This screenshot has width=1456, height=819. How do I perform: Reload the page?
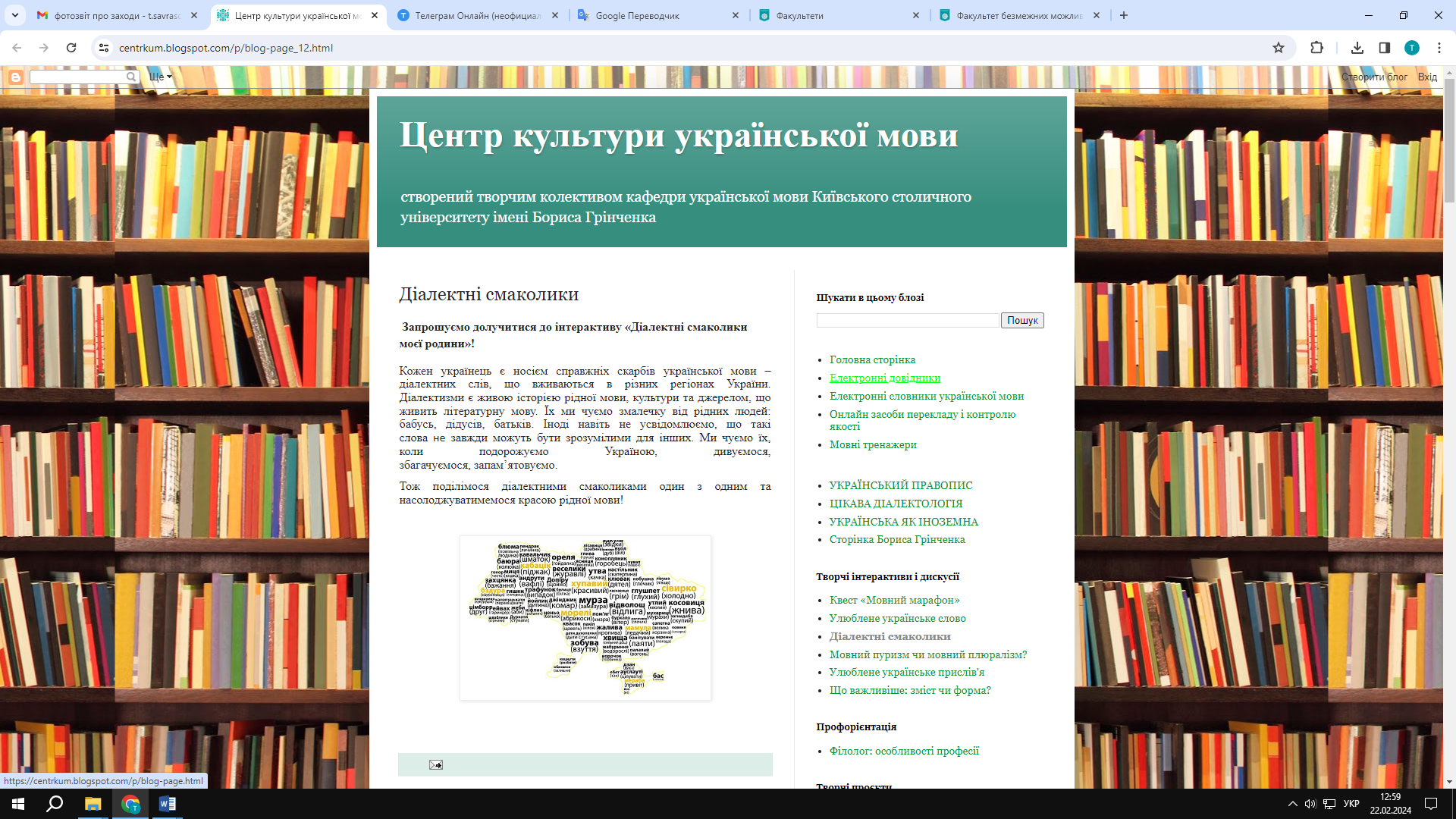point(71,48)
